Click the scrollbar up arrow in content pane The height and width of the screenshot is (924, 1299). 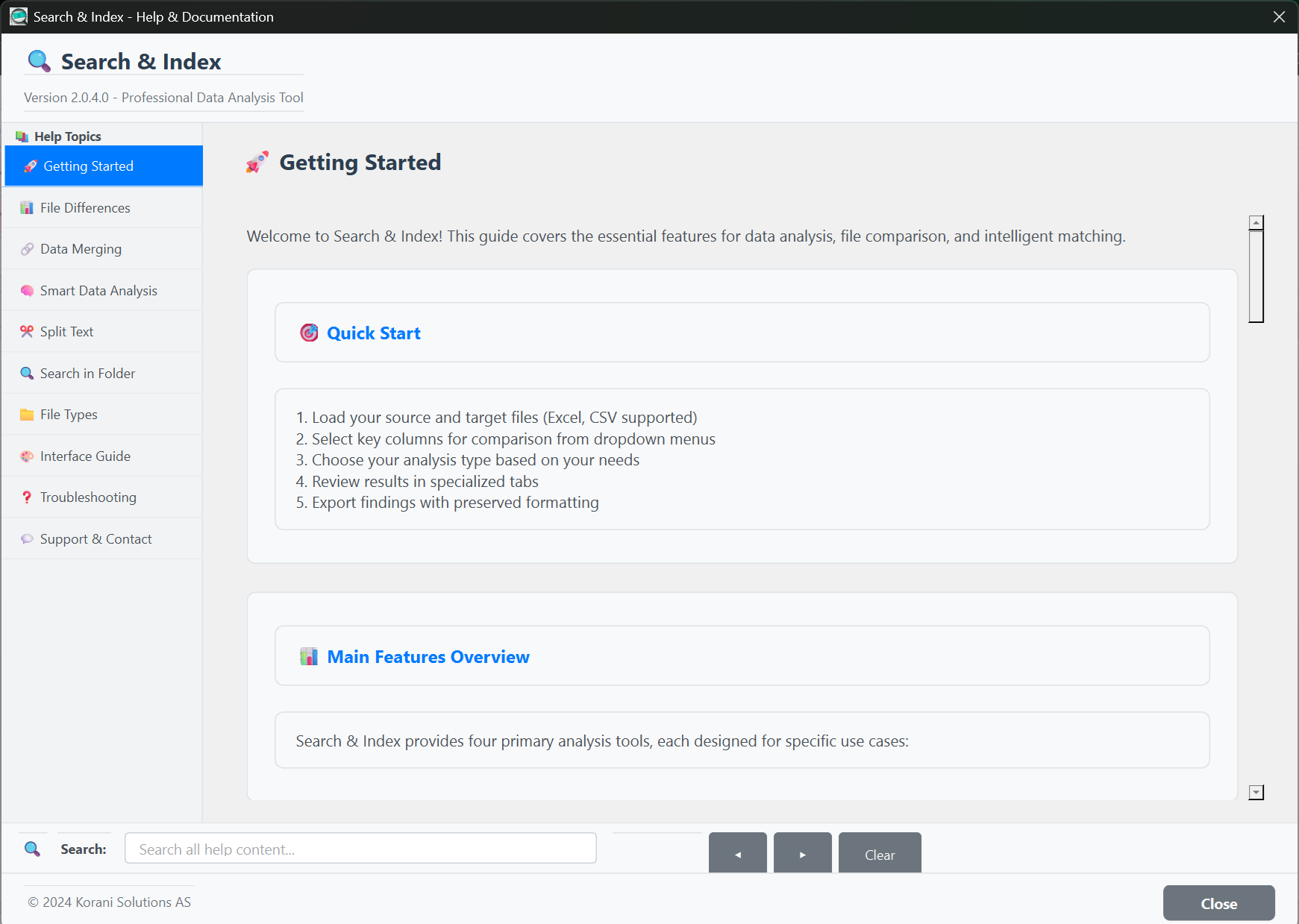coord(1256,223)
